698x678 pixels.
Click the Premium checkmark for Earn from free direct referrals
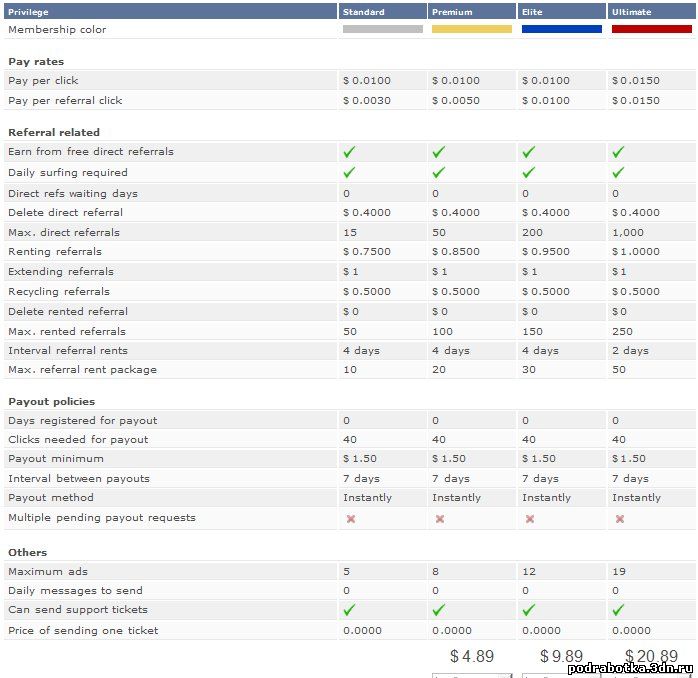(x=438, y=152)
